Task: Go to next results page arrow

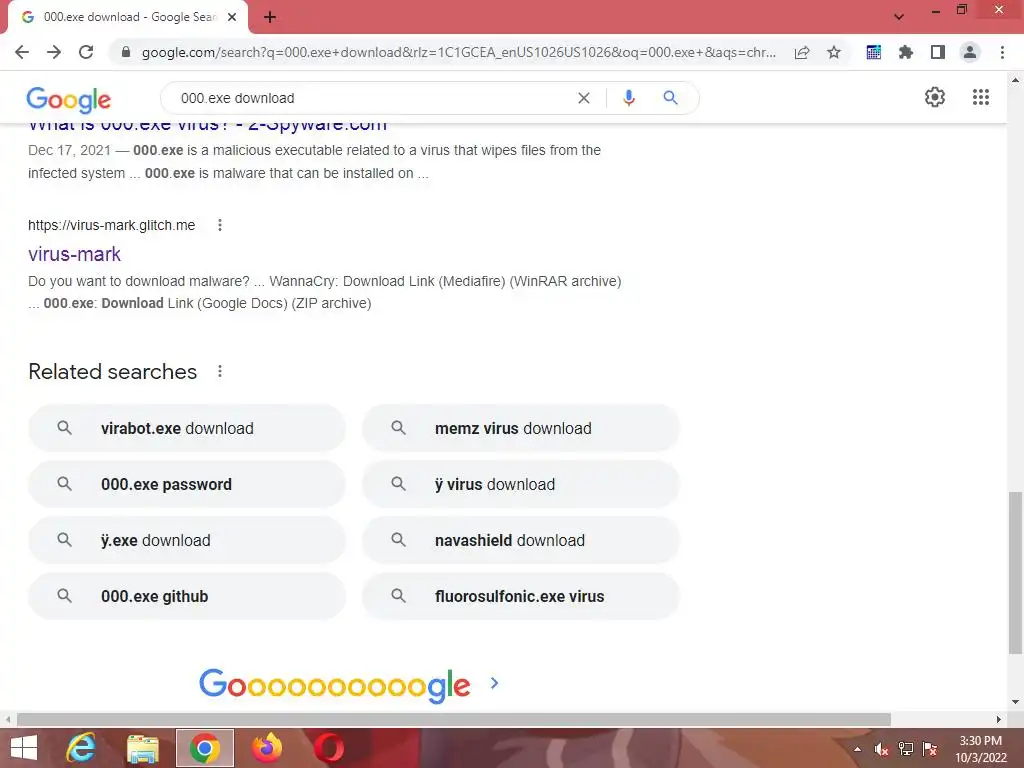Action: [x=494, y=683]
